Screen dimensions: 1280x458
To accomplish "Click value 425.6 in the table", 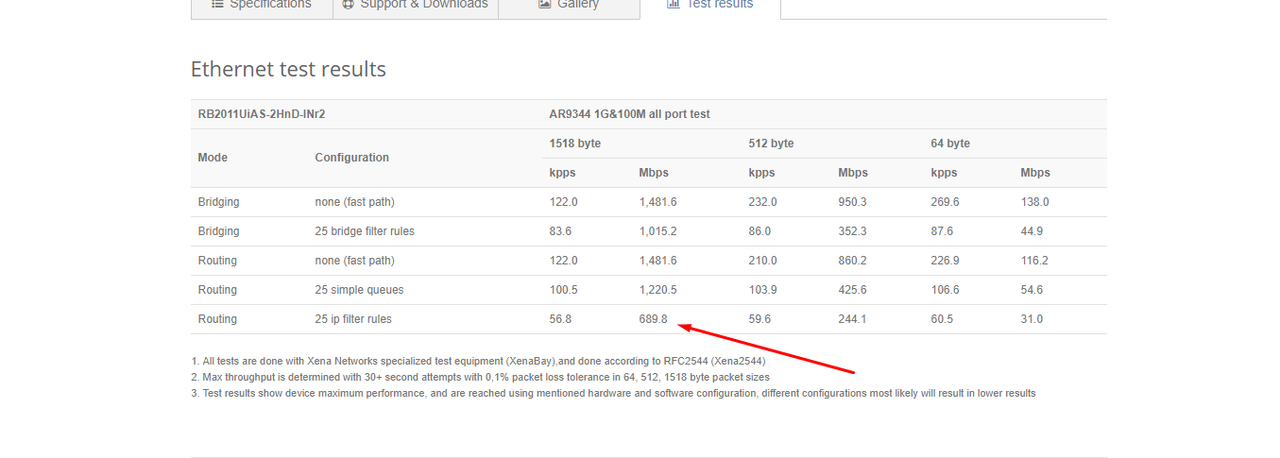I will tap(853, 290).
